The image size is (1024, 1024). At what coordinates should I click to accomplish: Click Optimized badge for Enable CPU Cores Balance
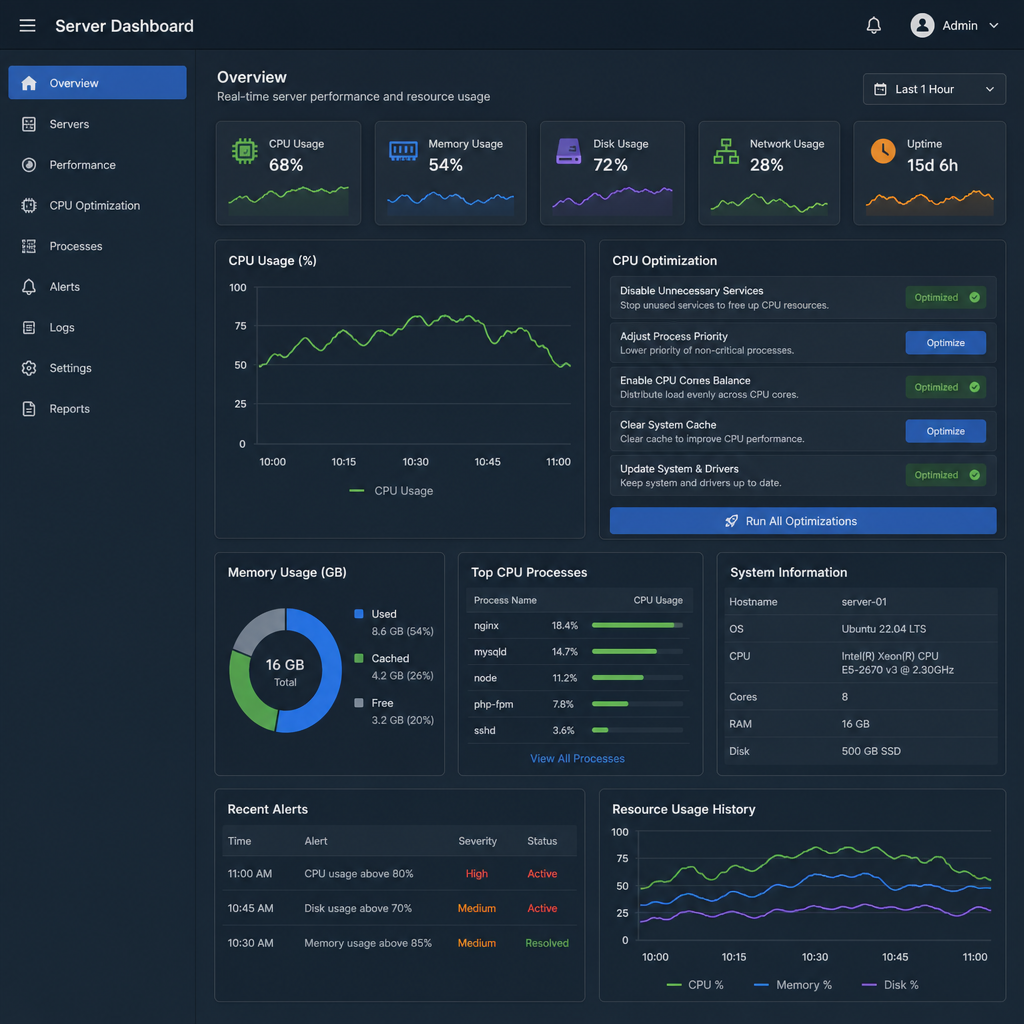pyautogui.click(x=945, y=387)
